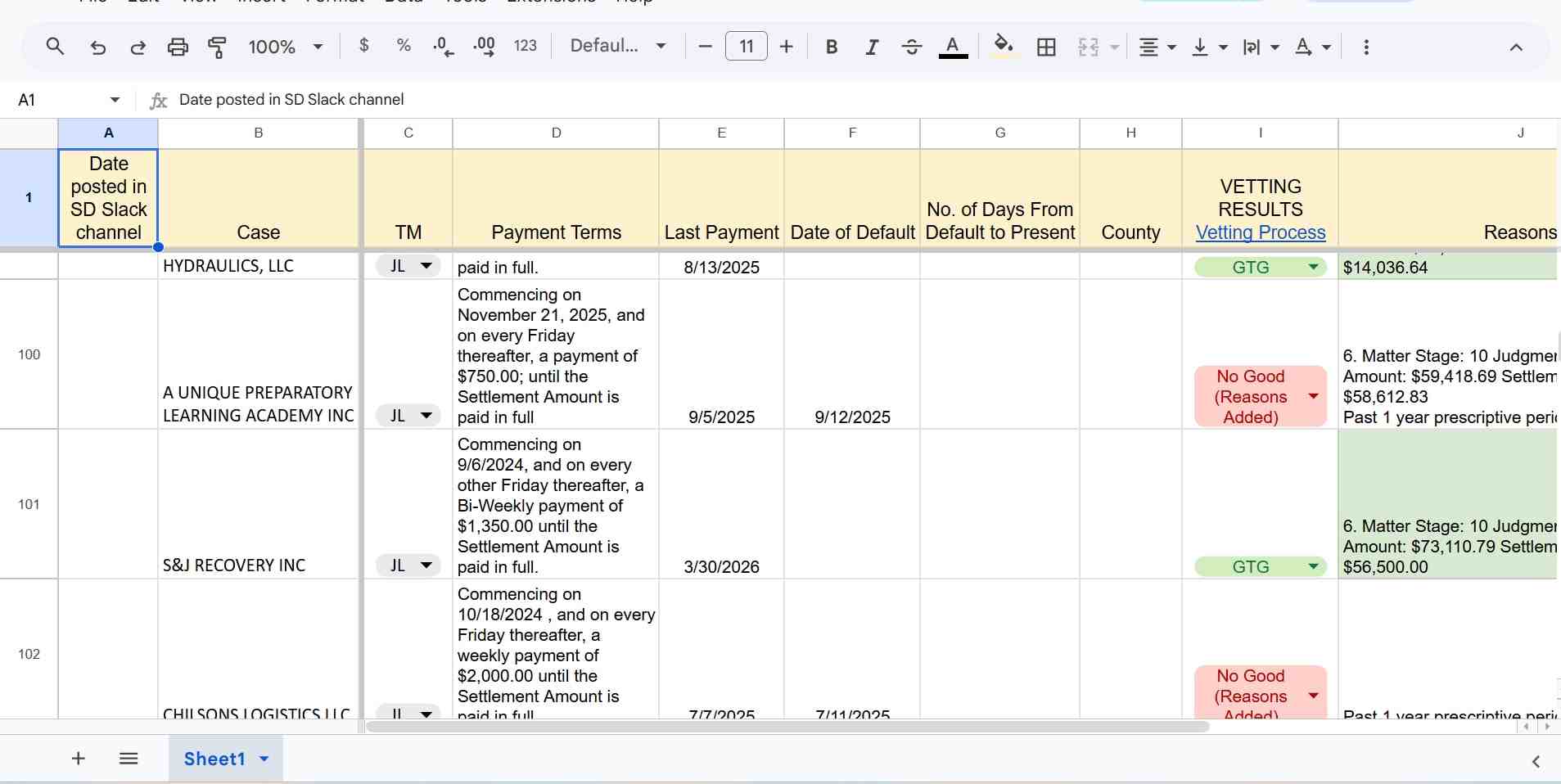
Task: Show the side panel with arrow
Action: coord(1536,761)
